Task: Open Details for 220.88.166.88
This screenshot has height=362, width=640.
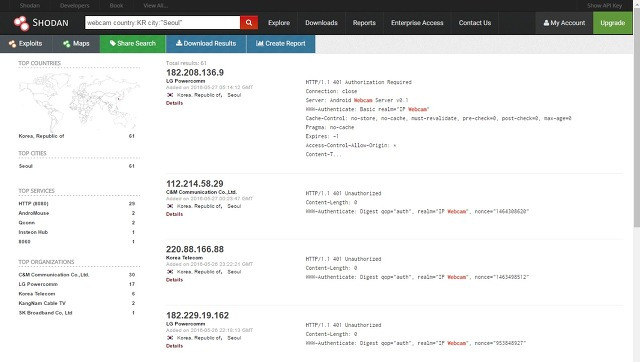Action: click(x=174, y=280)
